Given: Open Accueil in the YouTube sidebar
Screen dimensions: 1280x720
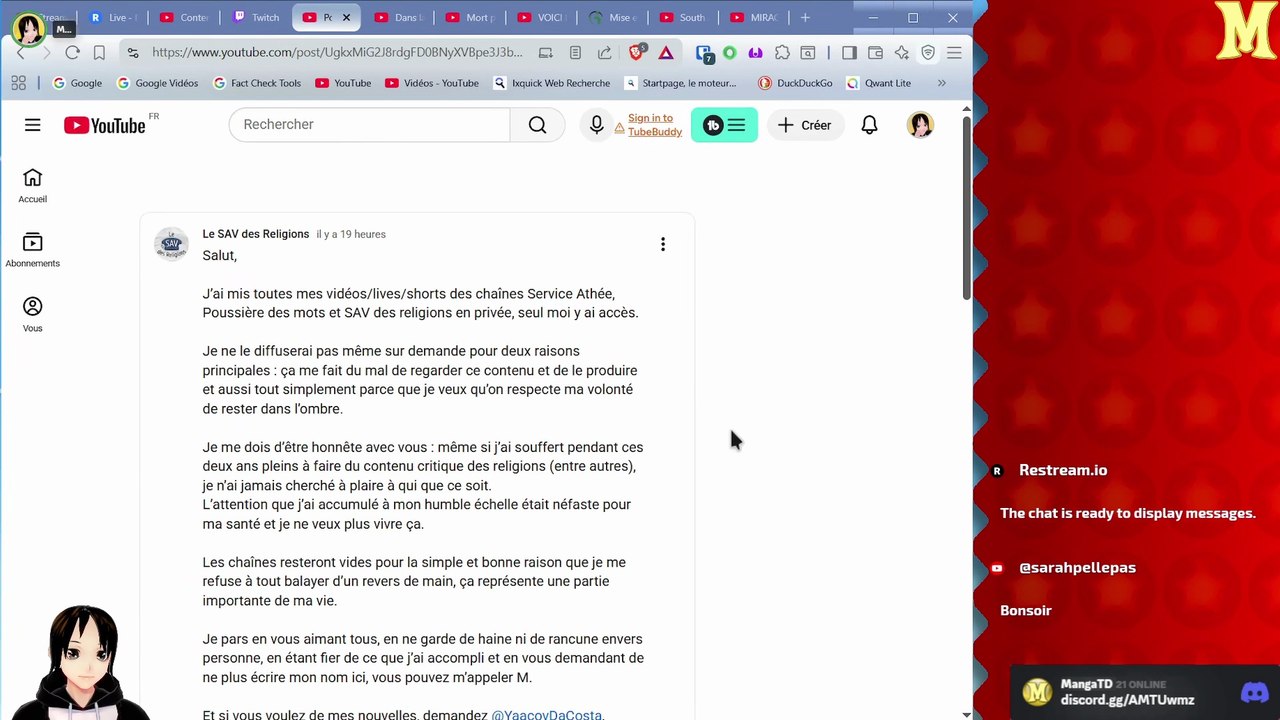Looking at the screenshot, I should click(32, 186).
